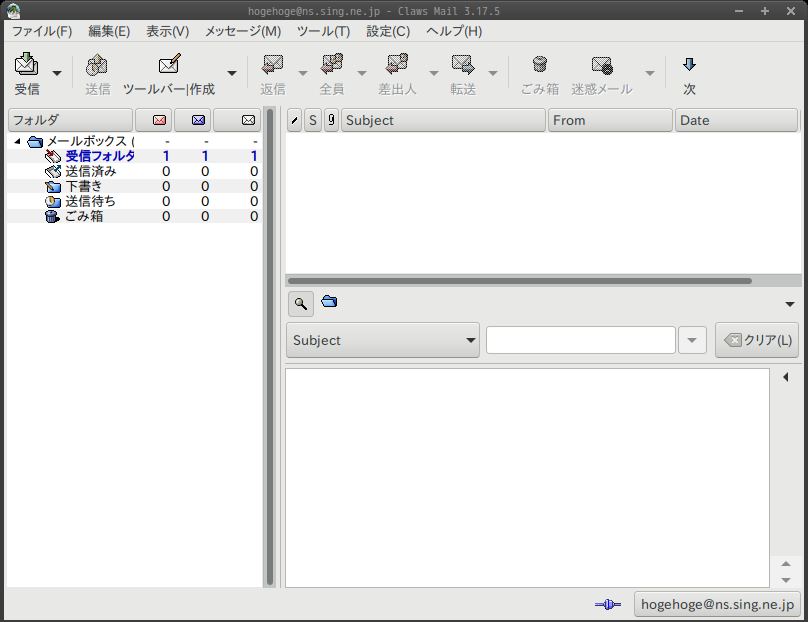Viewport: 808px width, 622px height.
Task: Select the 送信済み sent folder
Action: point(91,171)
